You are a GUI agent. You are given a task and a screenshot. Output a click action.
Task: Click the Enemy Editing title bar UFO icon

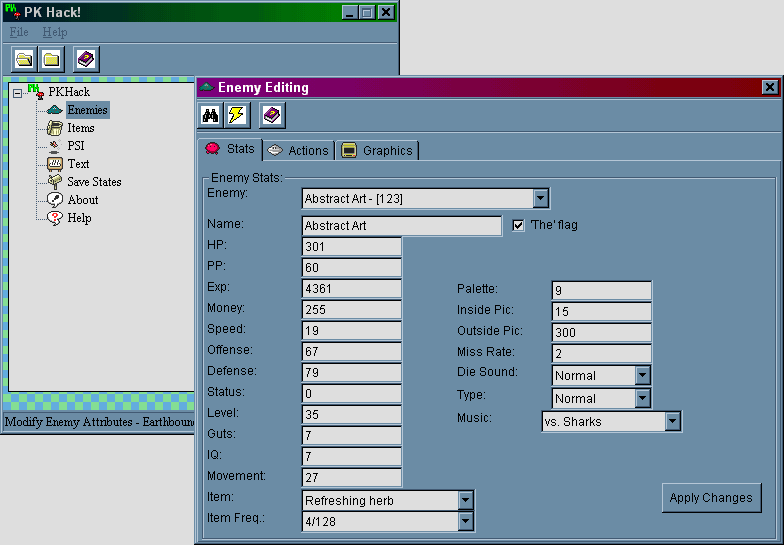206,87
